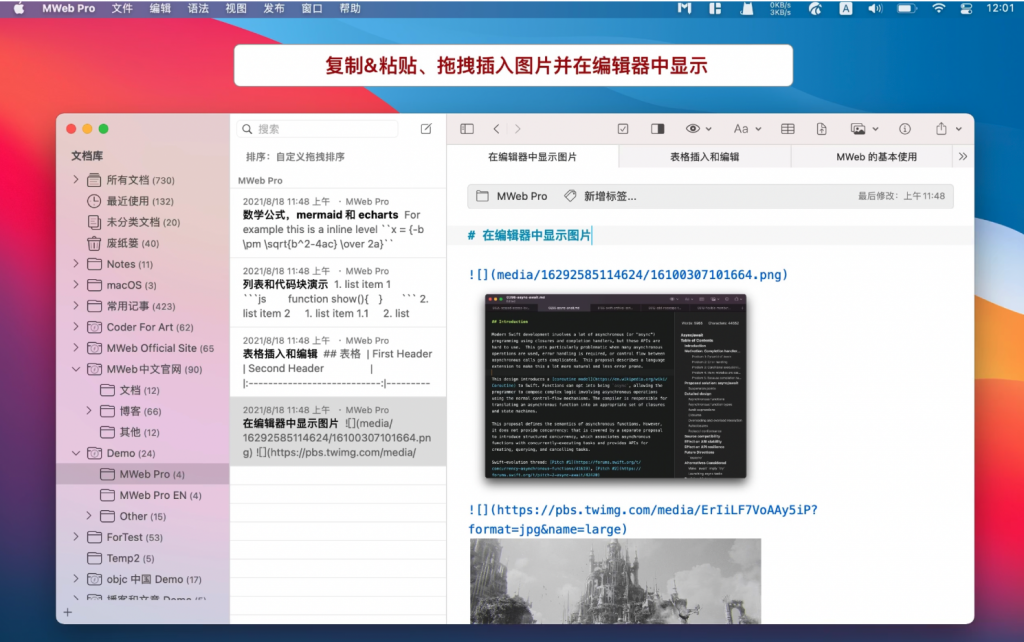Click the share icon in the toolbar
1024x642 pixels.
(939, 128)
